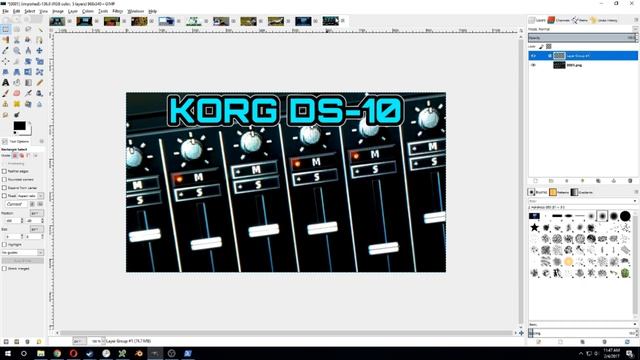Open Chrome from the taskbar
The height and width of the screenshot is (360, 640).
tap(57, 353)
